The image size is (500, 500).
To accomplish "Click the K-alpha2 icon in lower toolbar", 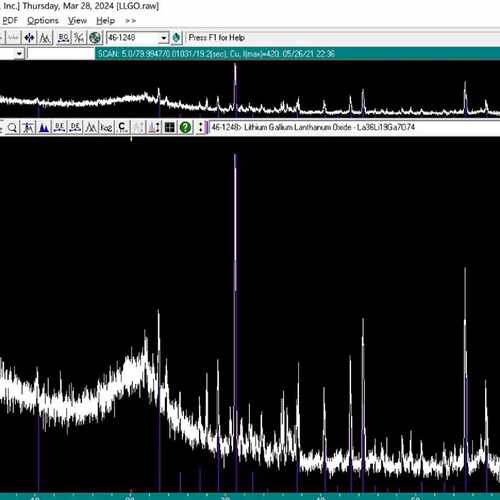I will (x=106, y=127).
